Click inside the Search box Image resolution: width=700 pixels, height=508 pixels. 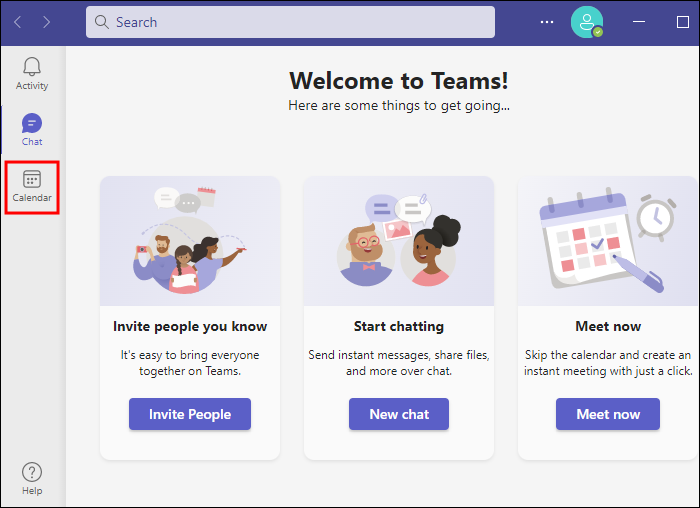[290, 22]
